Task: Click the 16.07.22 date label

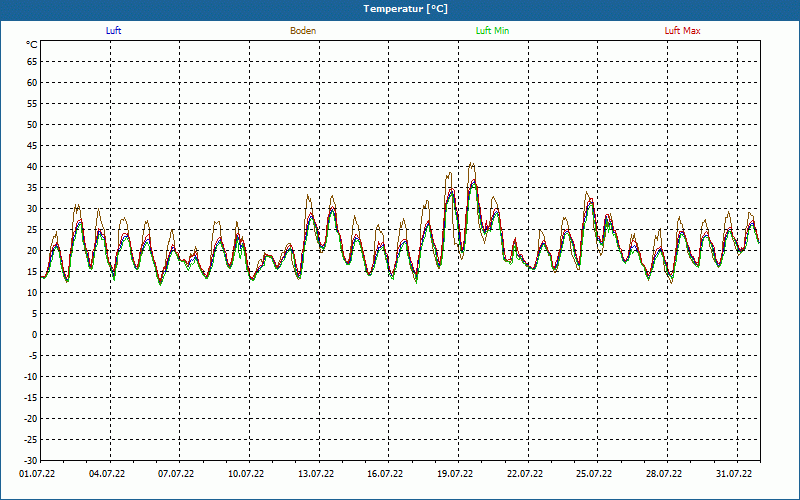Action: (385, 474)
